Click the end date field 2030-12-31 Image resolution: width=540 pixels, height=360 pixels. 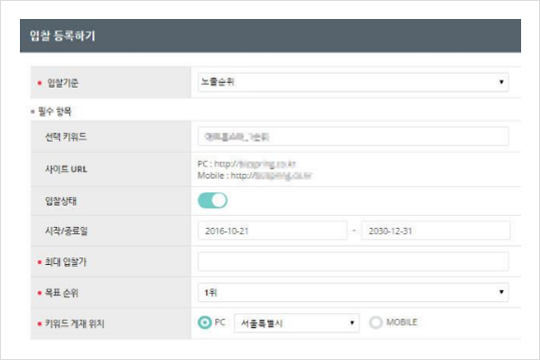coord(436,231)
